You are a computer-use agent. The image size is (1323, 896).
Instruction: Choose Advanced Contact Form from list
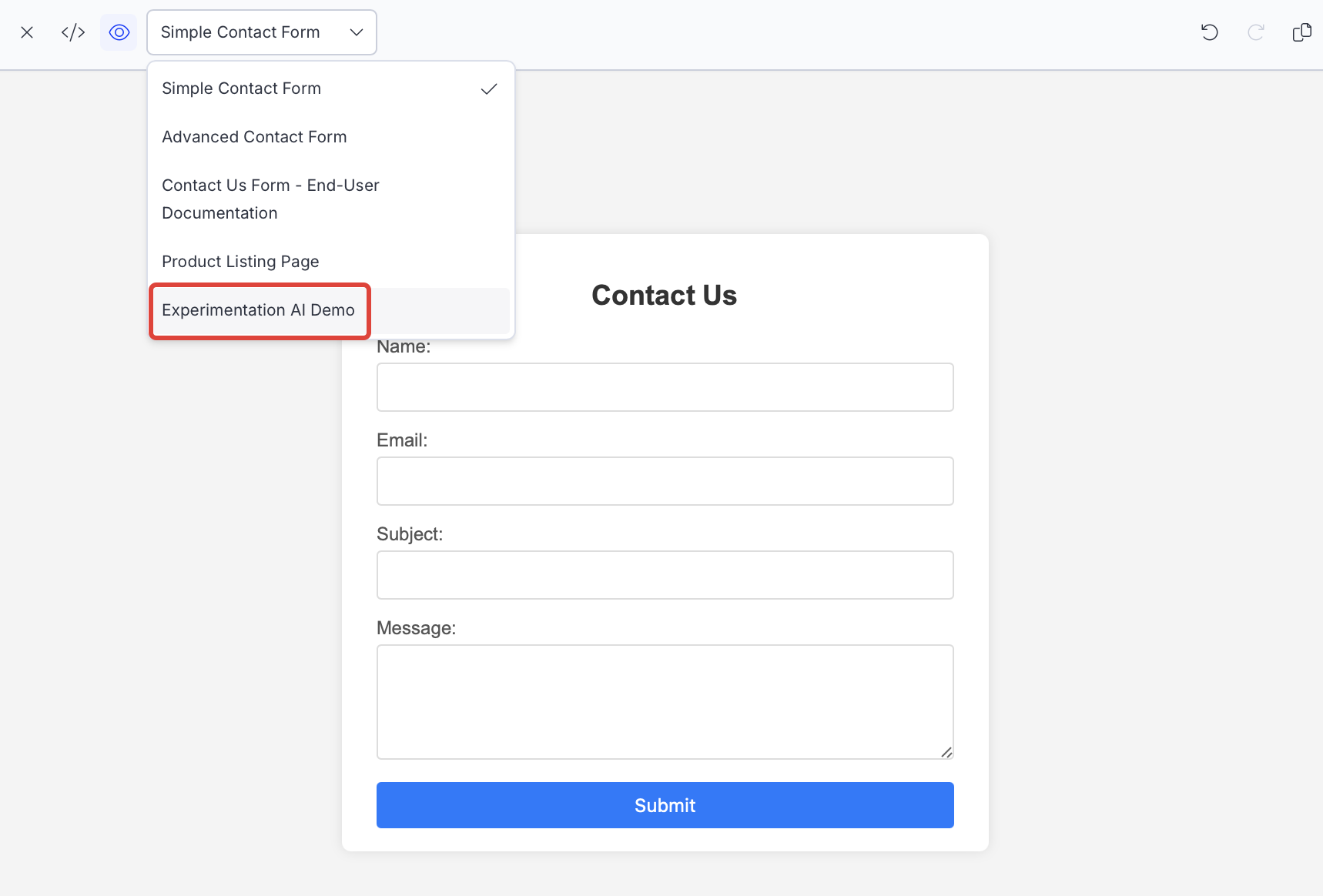click(255, 137)
